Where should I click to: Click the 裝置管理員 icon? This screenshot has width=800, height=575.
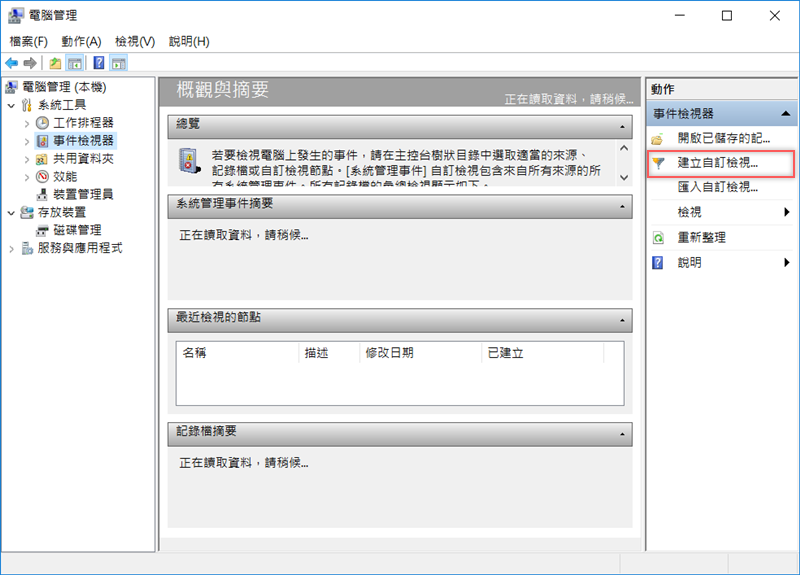point(42,195)
